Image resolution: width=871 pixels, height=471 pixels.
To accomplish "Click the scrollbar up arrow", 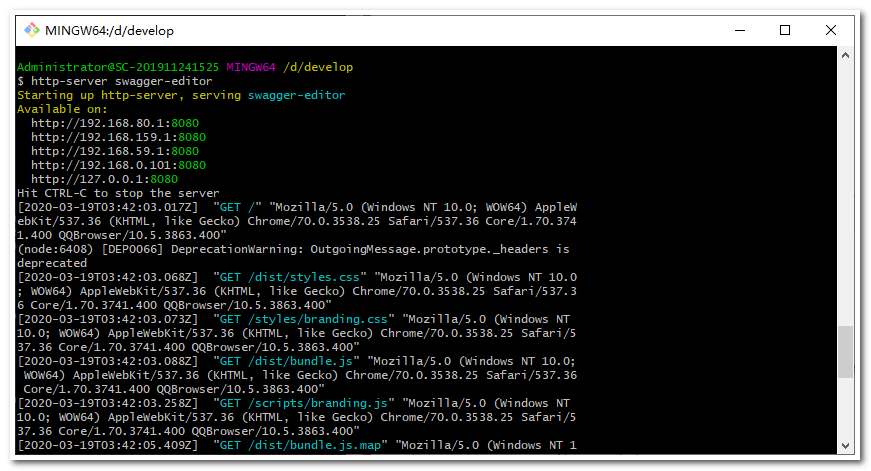I will point(845,56).
